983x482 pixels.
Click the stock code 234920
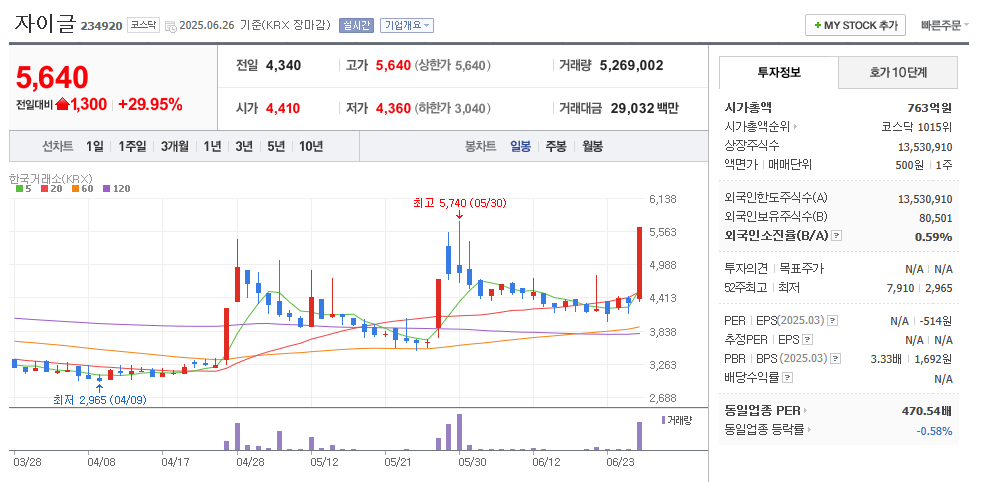click(102, 26)
